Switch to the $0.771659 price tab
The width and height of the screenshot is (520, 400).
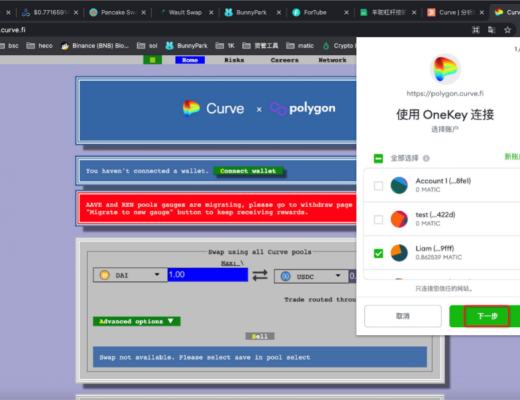[x=46, y=13]
